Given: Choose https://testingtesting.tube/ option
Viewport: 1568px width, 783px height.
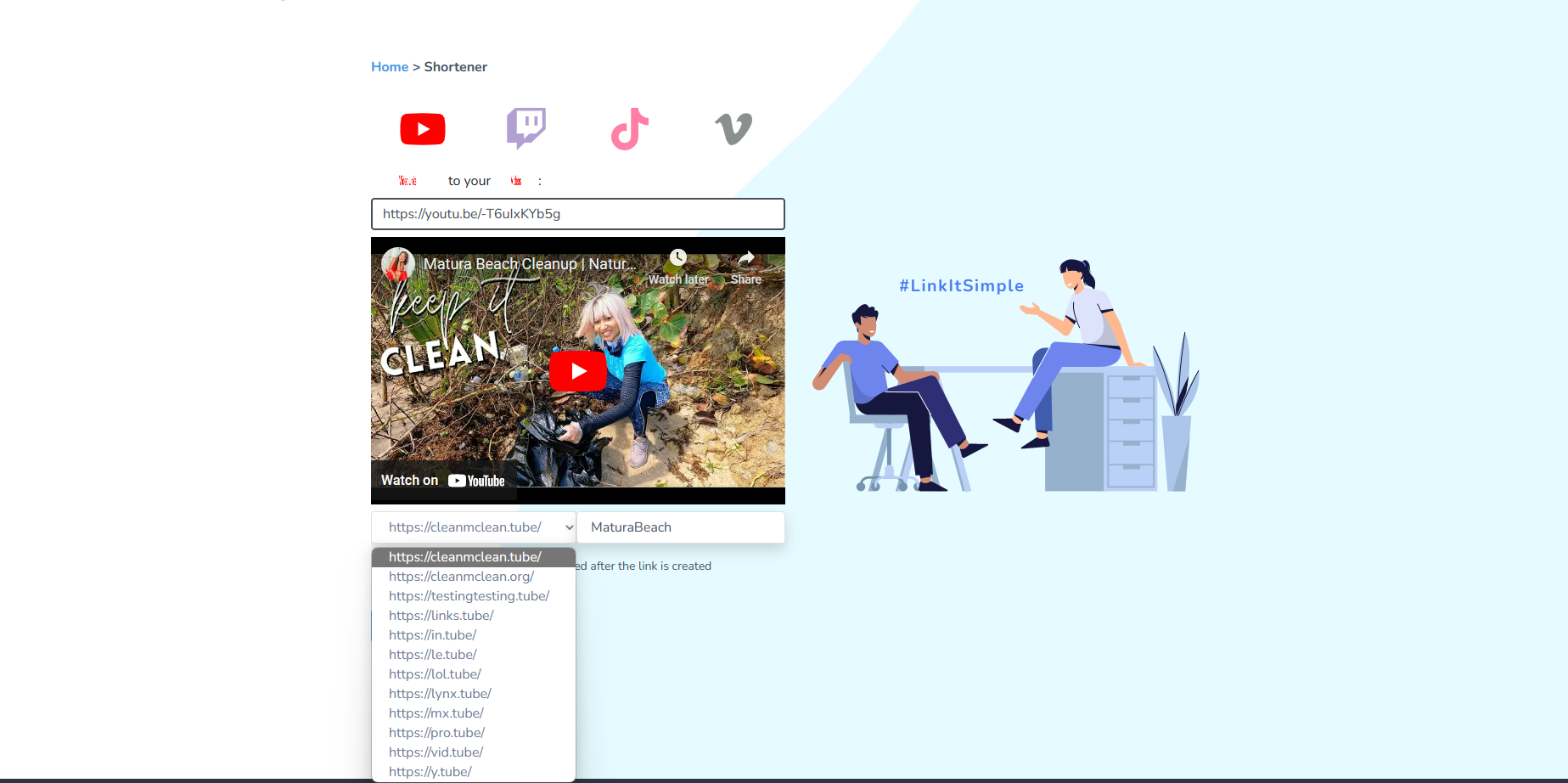Looking at the screenshot, I should tap(474, 596).
